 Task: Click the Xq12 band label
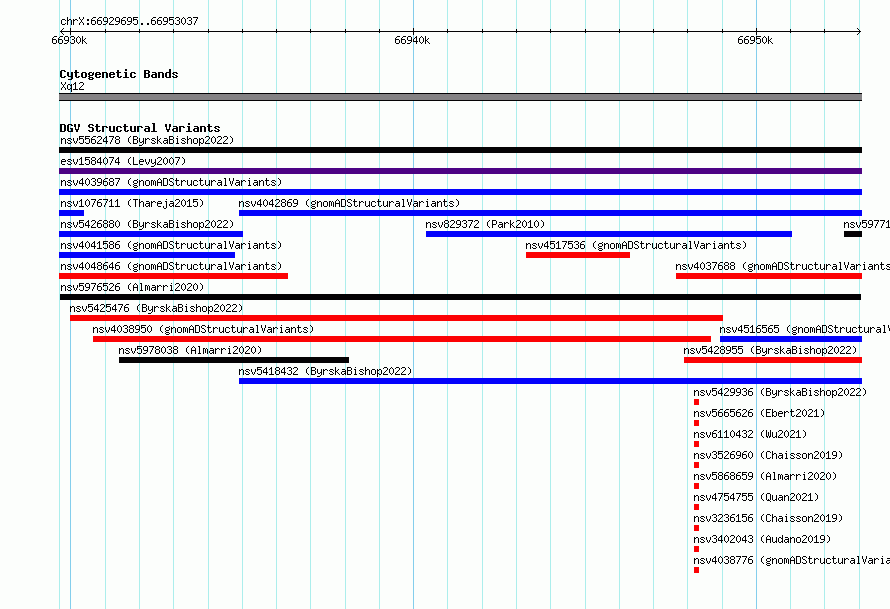(x=72, y=86)
